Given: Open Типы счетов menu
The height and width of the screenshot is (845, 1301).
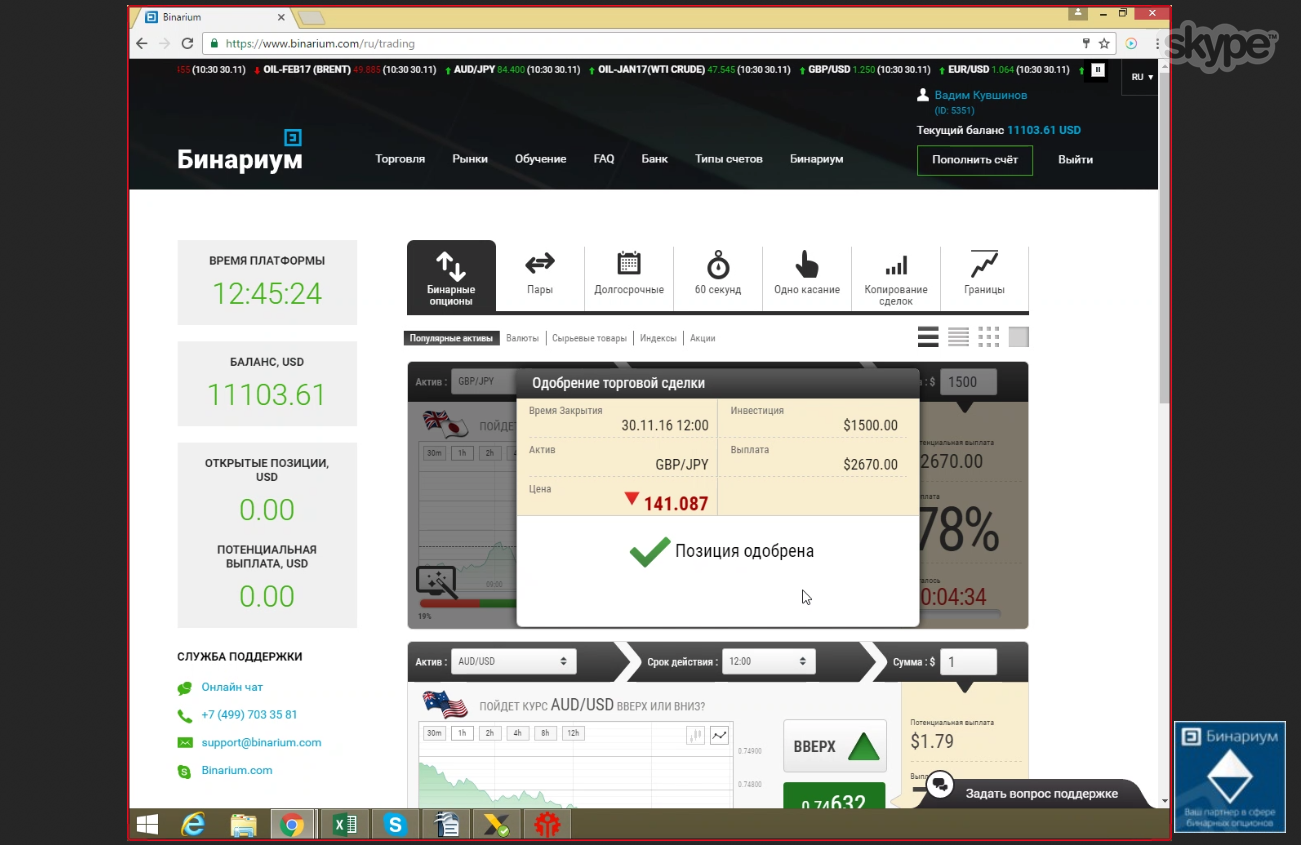Looking at the screenshot, I should coord(729,159).
